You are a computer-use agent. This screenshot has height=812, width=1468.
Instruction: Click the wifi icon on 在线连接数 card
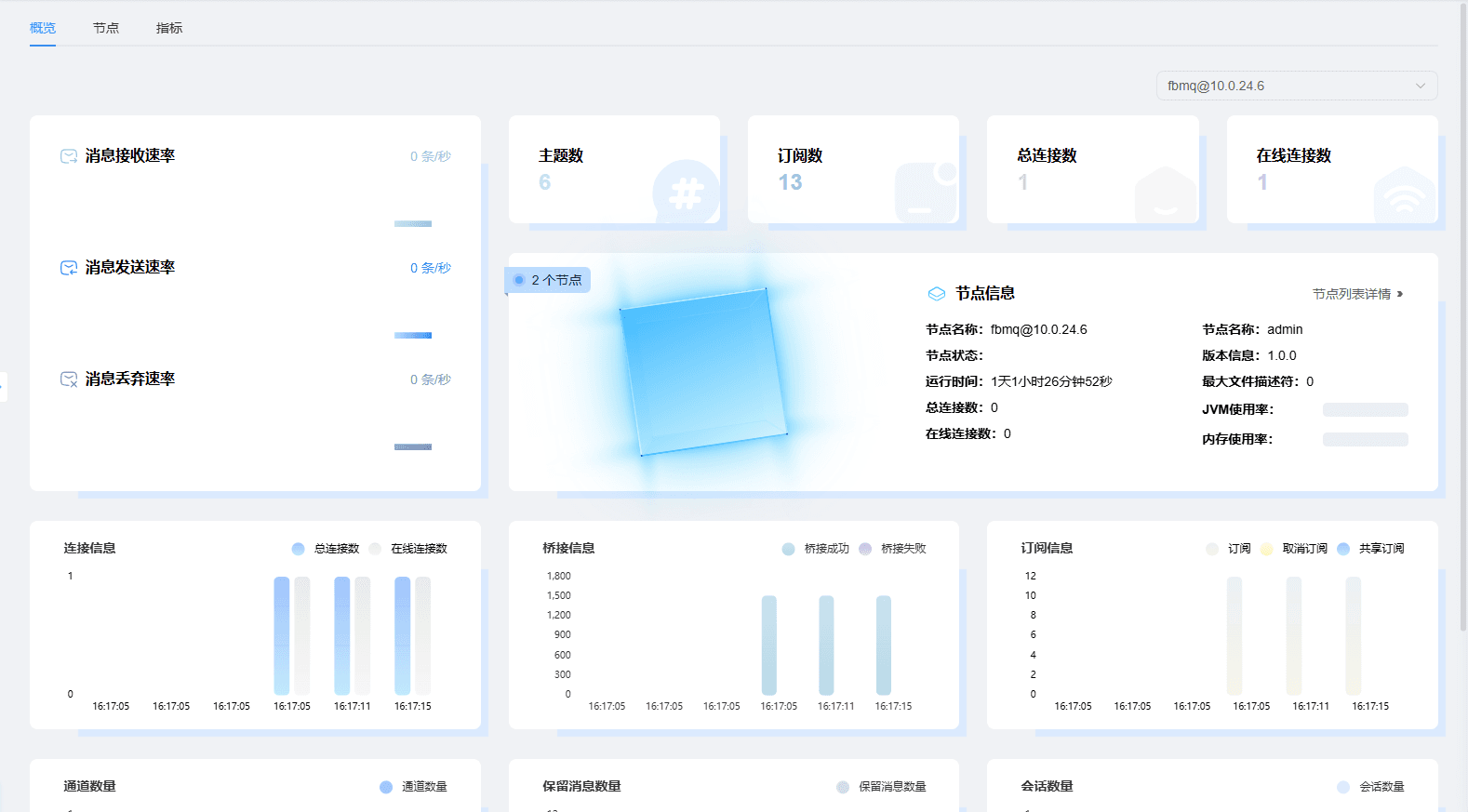[x=1405, y=194]
